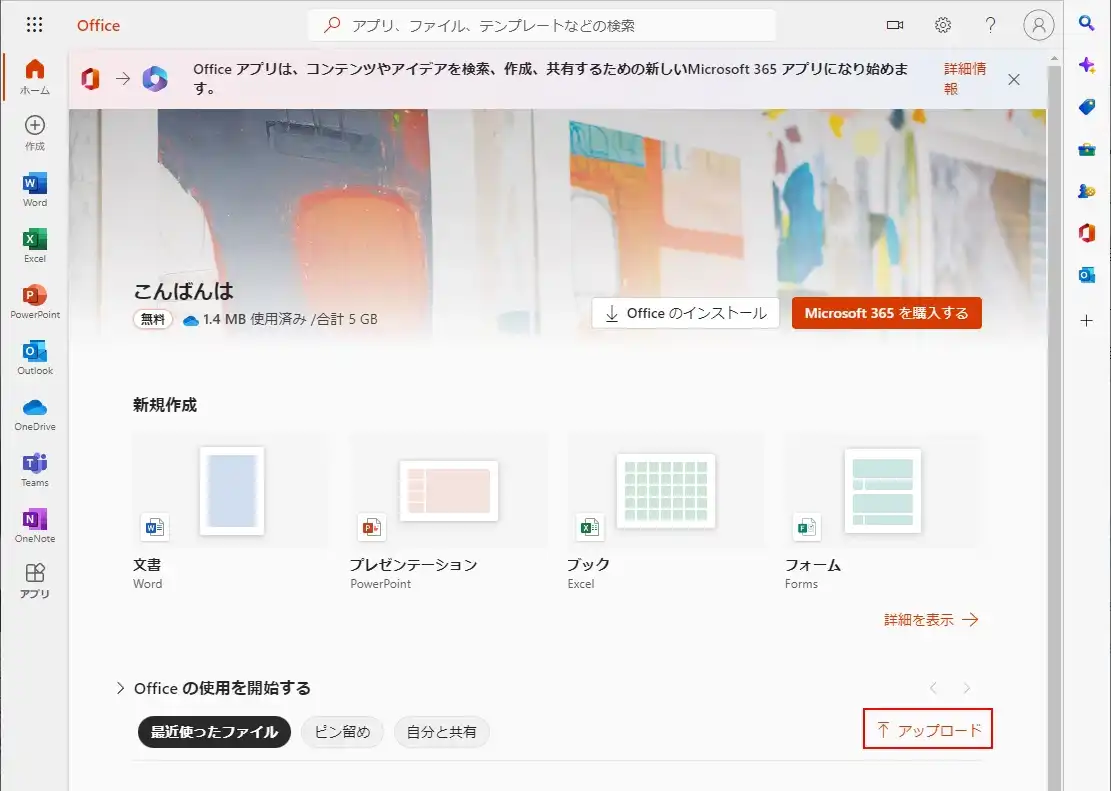This screenshot has height=791, width=1111.
Task: Add an item with Edge sidebar plus
Action: [1086, 321]
